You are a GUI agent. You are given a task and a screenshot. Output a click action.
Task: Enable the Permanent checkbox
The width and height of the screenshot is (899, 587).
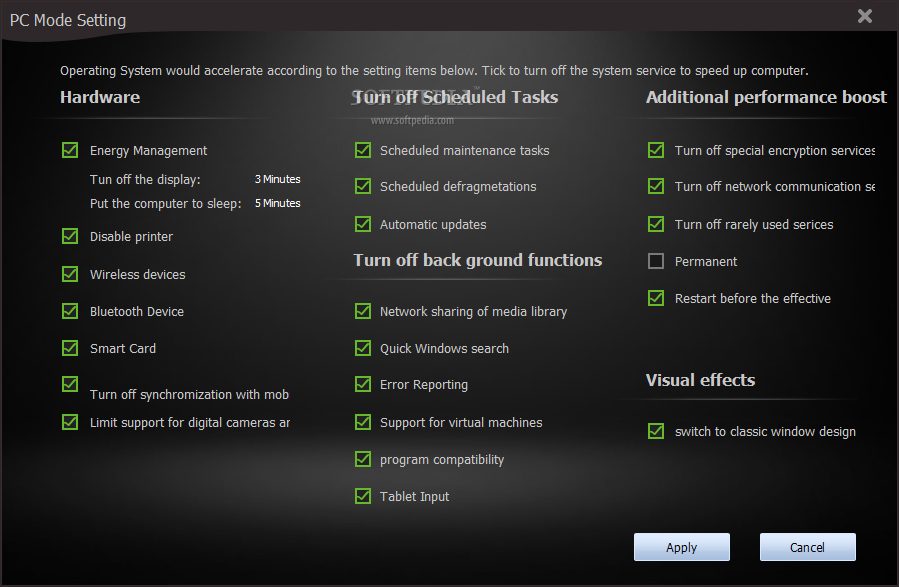click(656, 261)
